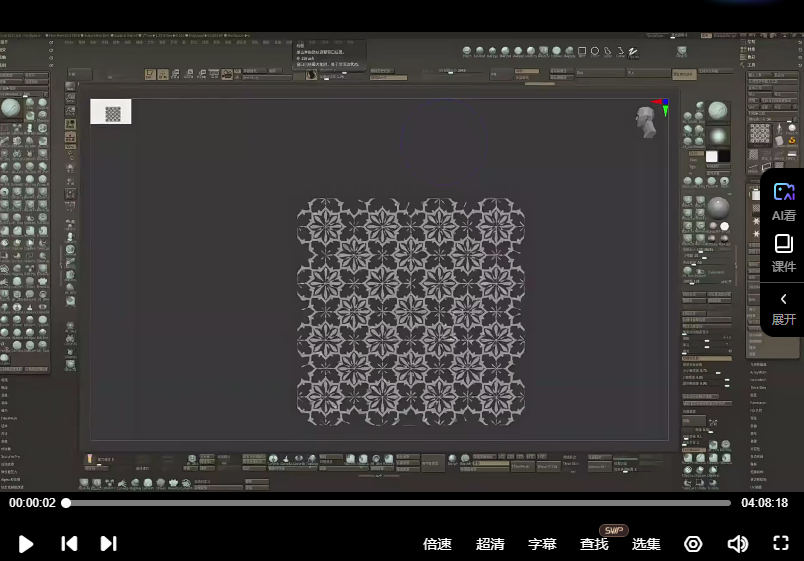Open the AI看 assistant panel
This screenshot has height=561, width=804.
784,201
